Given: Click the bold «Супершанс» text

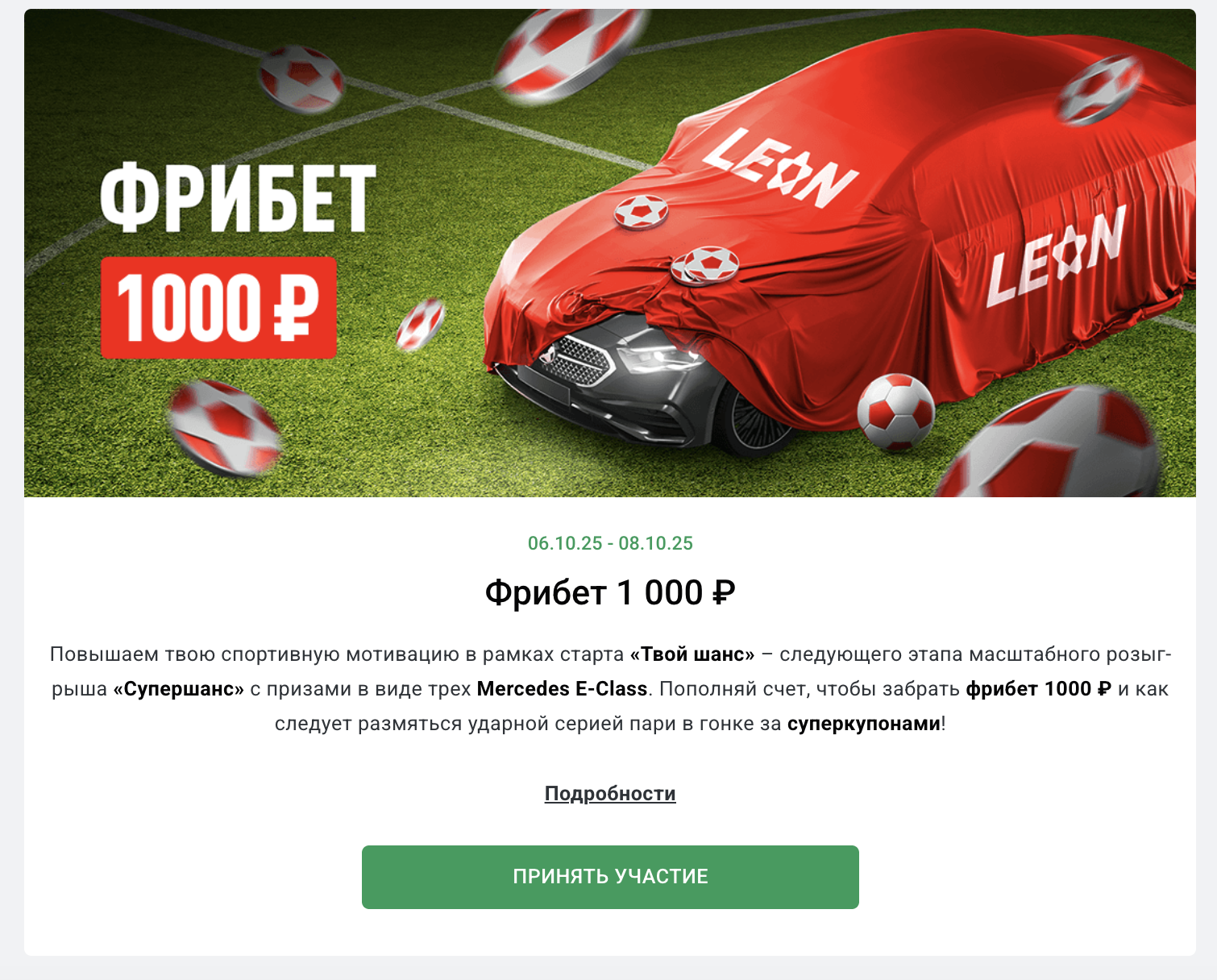Looking at the screenshot, I should point(178,689).
